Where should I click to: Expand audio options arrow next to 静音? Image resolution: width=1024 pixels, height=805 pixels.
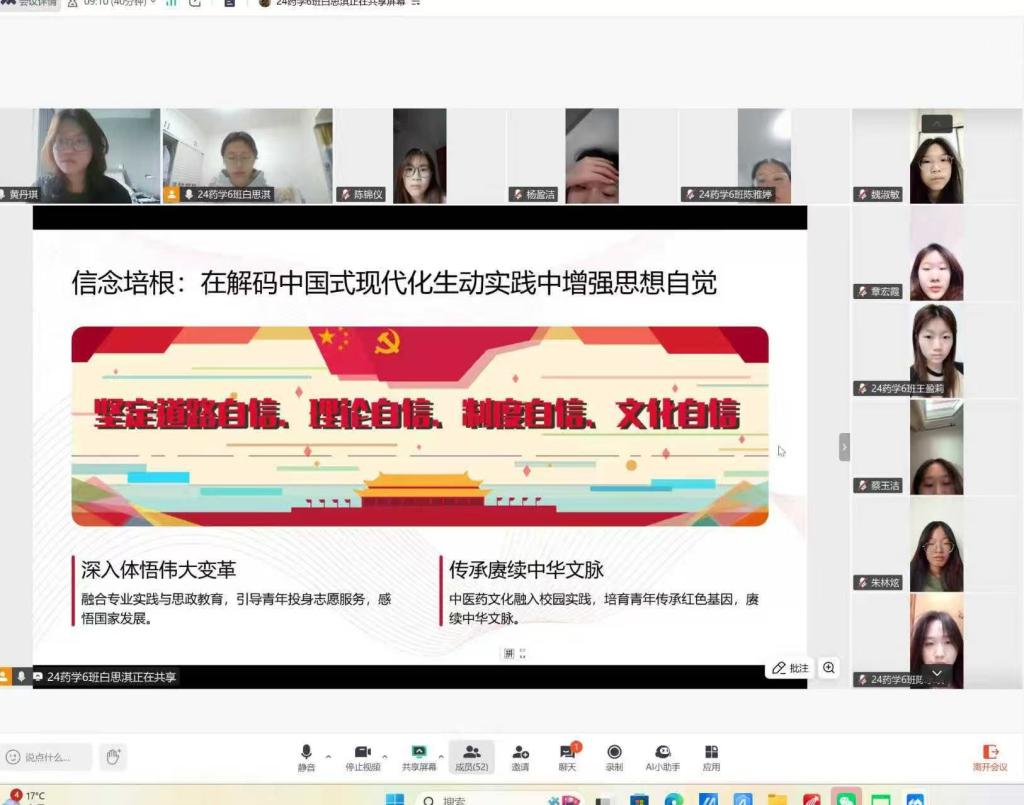(328, 756)
